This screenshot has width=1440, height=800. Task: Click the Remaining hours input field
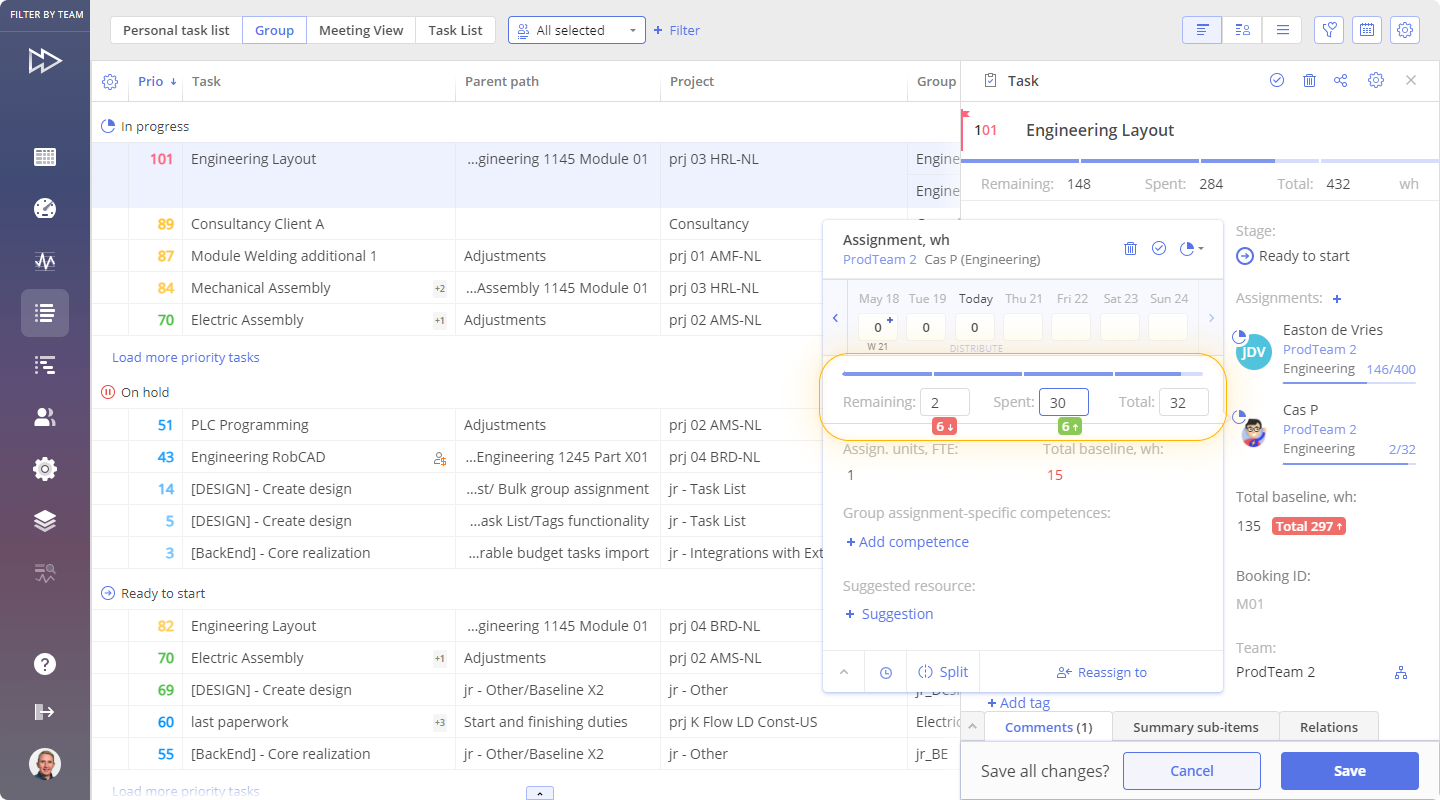(x=945, y=402)
